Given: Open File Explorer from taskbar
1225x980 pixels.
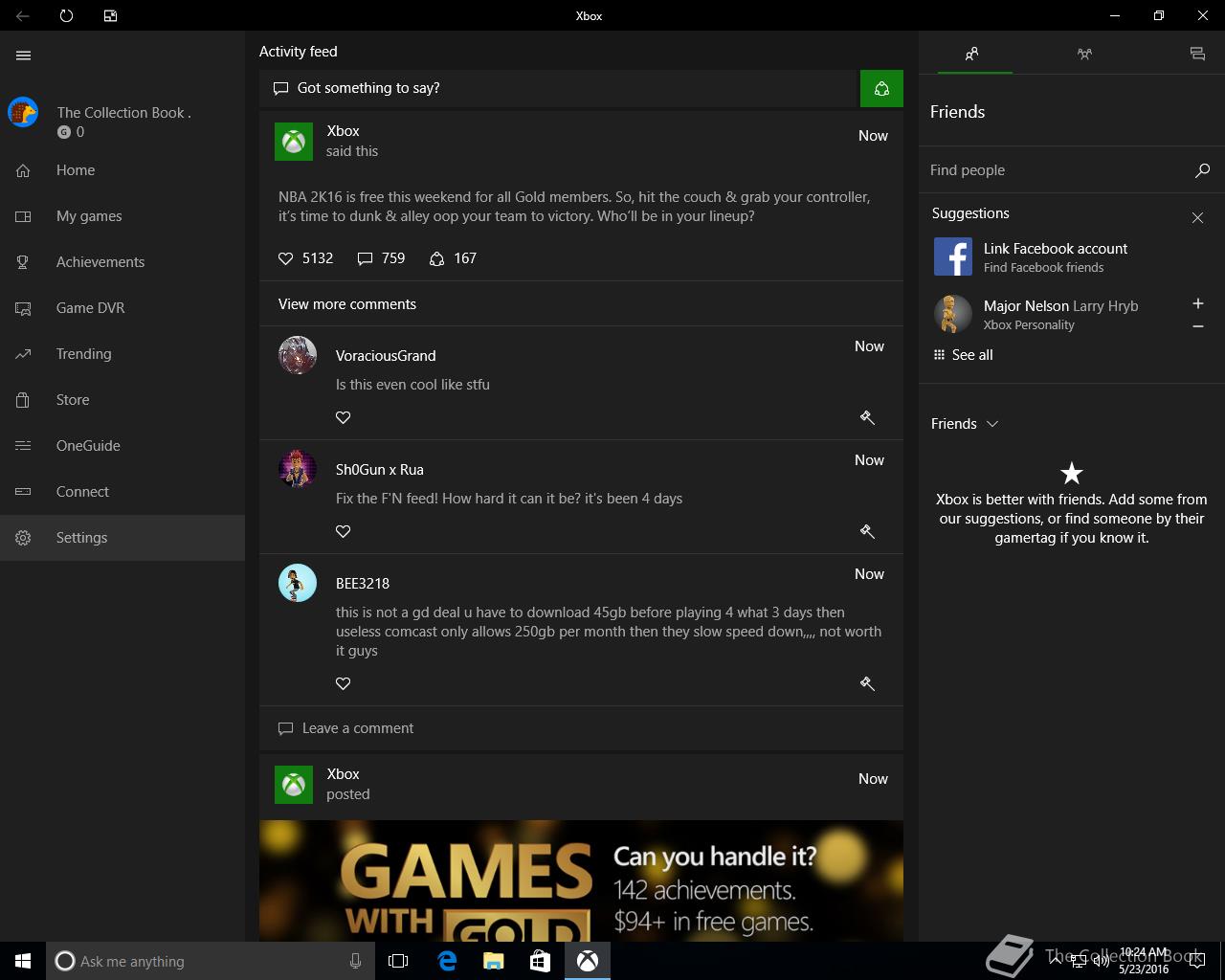Looking at the screenshot, I should coord(494,961).
